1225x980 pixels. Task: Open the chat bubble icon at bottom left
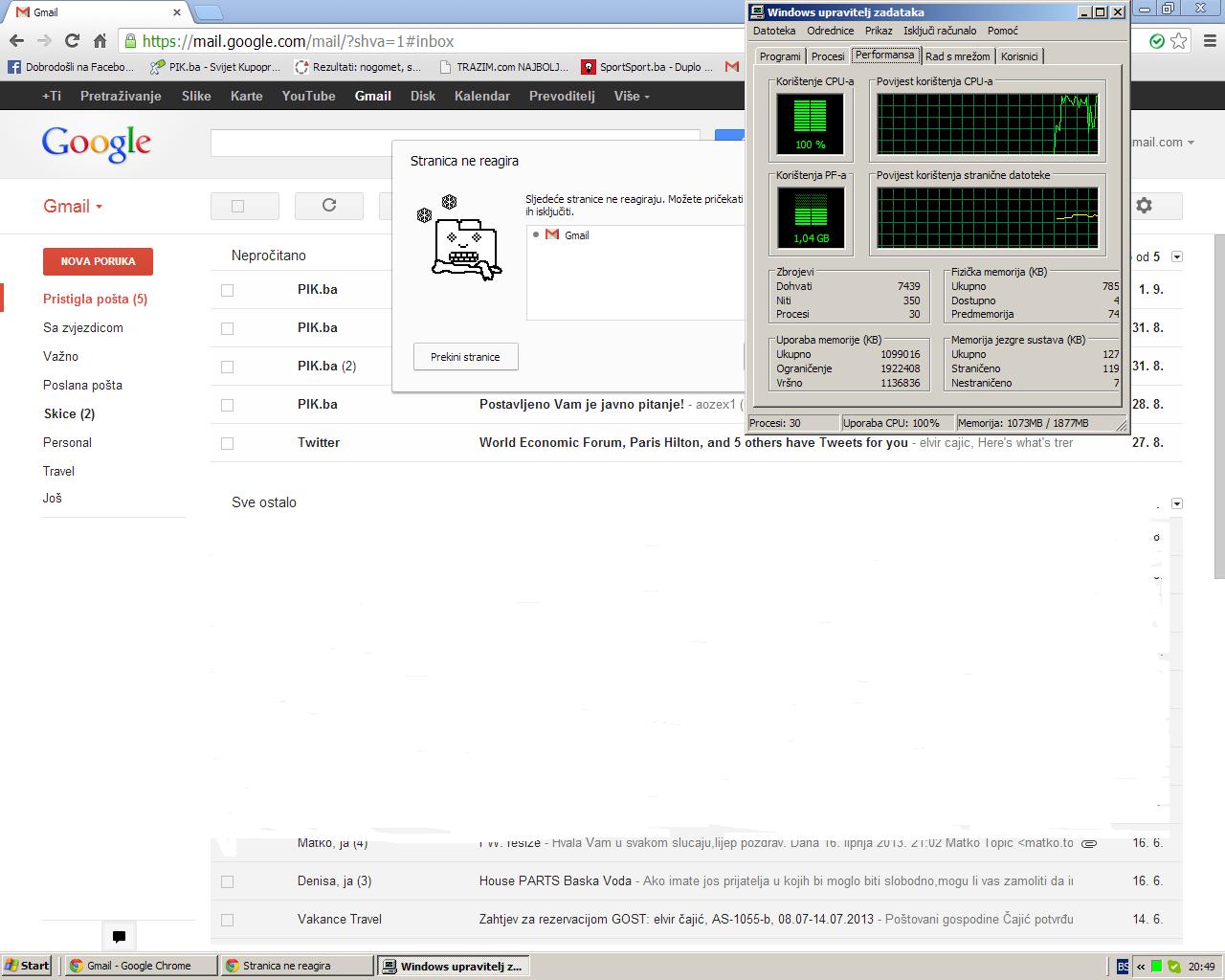(x=119, y=936)
